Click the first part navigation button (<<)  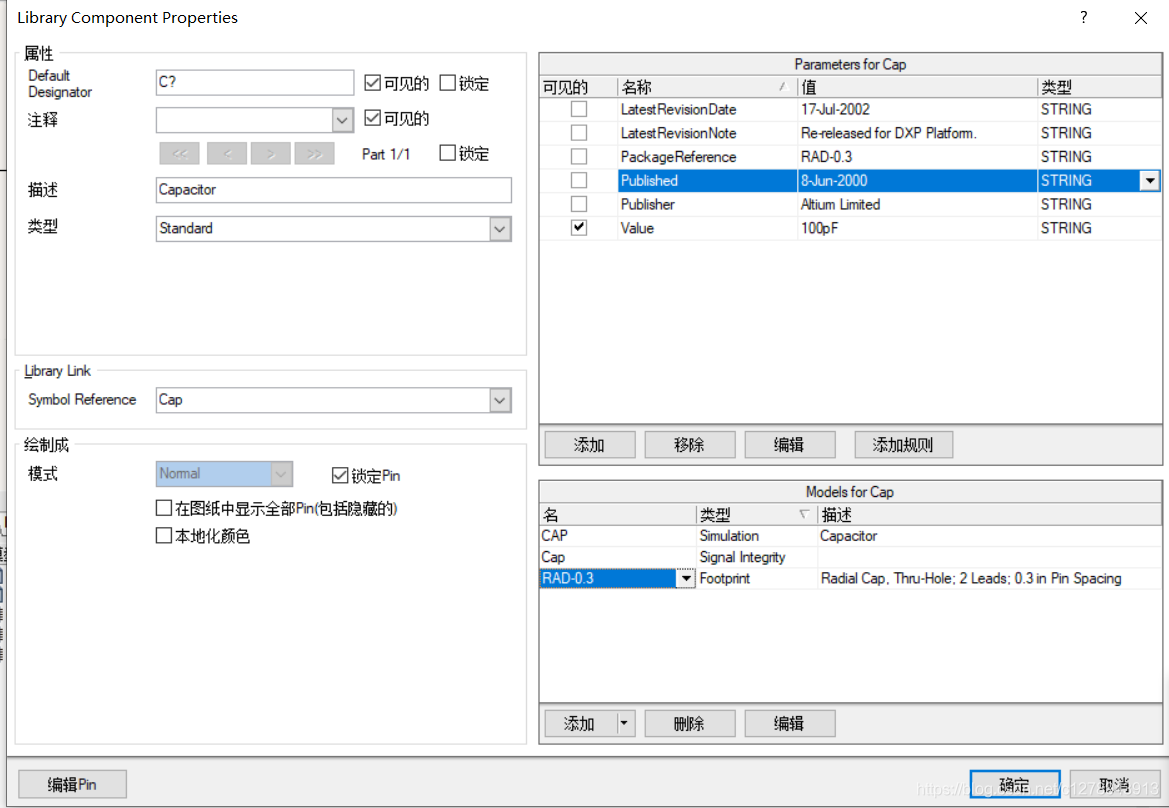click(x=180, y=154)
